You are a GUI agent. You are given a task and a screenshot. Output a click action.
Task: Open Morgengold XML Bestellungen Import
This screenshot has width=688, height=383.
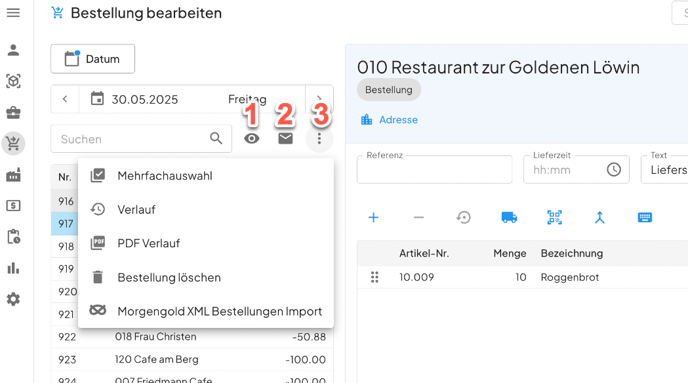[x=206, y=311]
